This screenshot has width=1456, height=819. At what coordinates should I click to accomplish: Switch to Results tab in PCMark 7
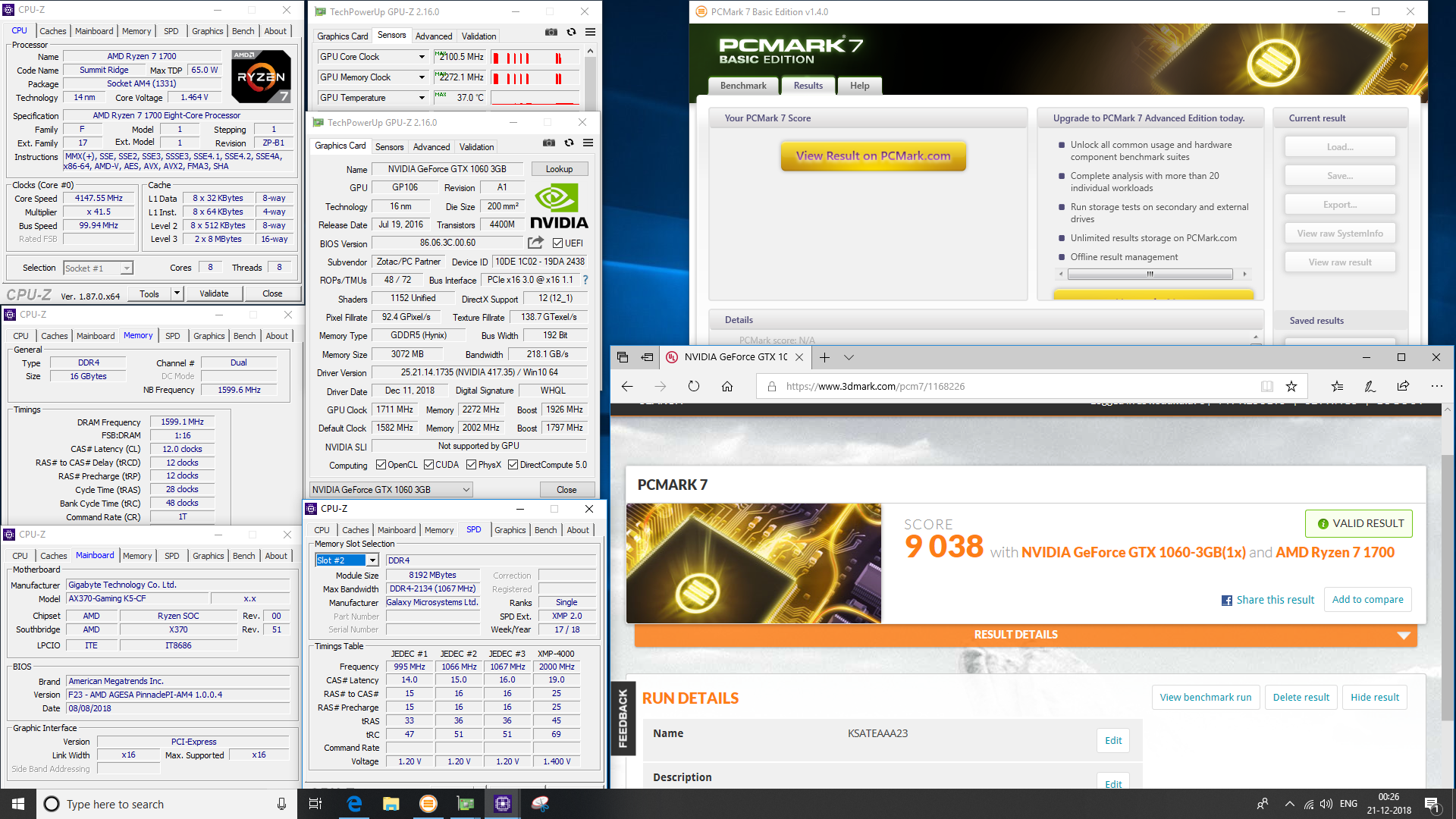click(808, 86)
